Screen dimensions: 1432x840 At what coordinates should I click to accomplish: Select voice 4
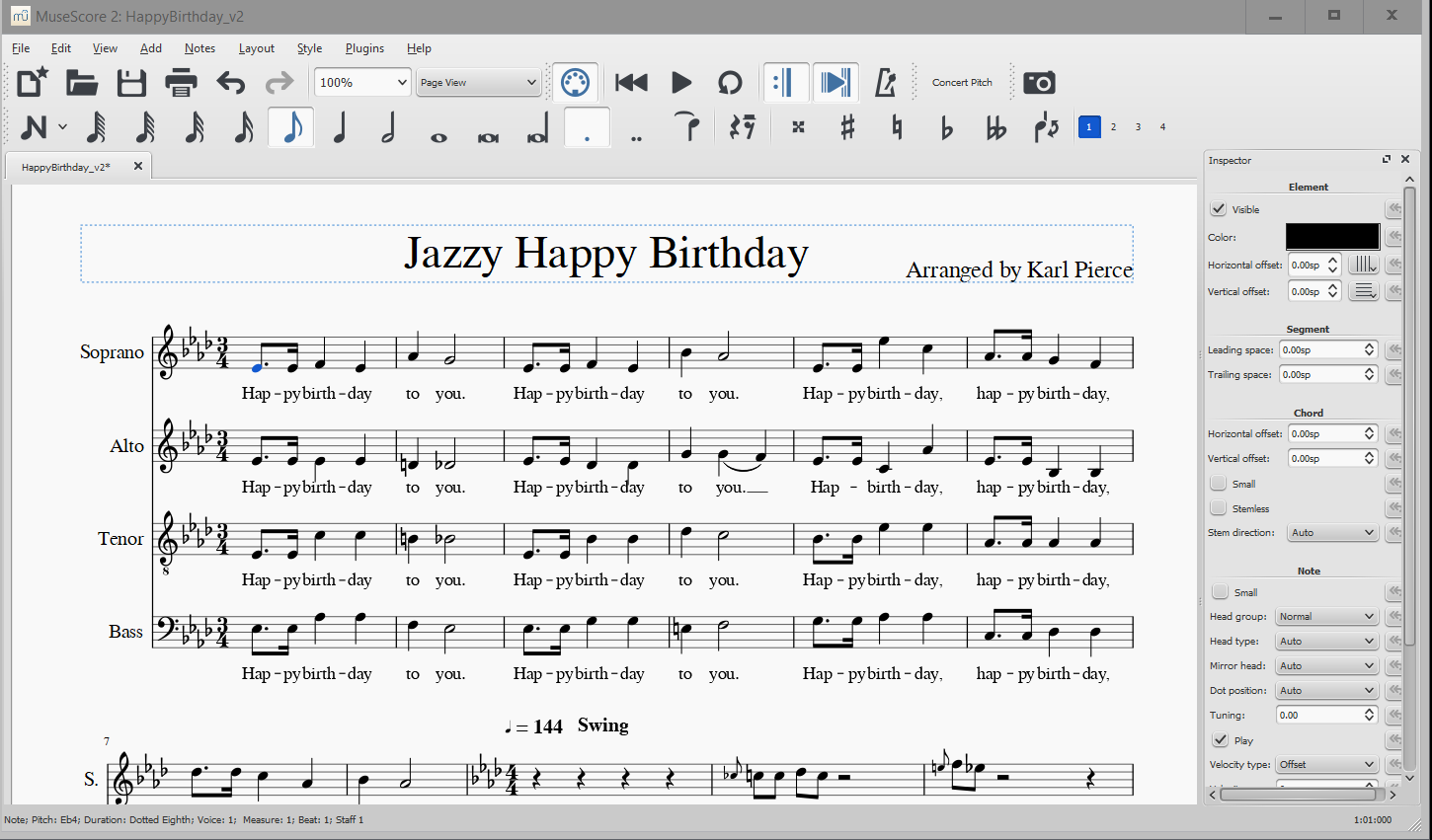[1163, 126]
